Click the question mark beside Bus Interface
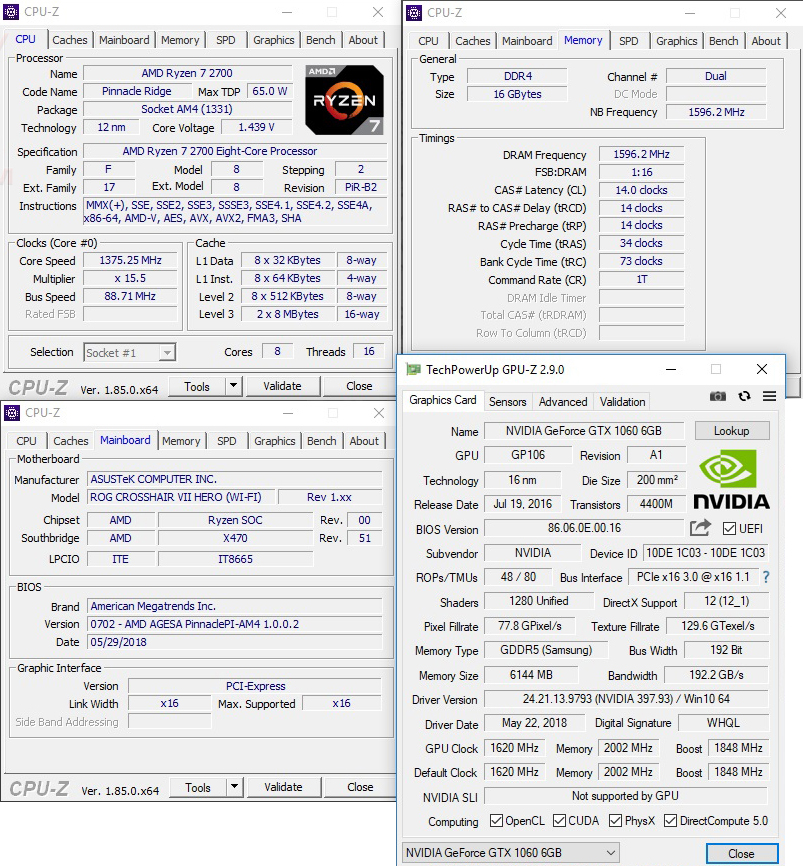 pos(767,577)
